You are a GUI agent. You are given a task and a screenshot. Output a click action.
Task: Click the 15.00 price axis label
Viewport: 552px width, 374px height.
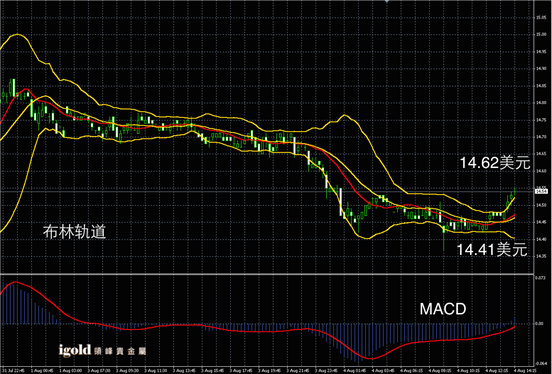541,35
